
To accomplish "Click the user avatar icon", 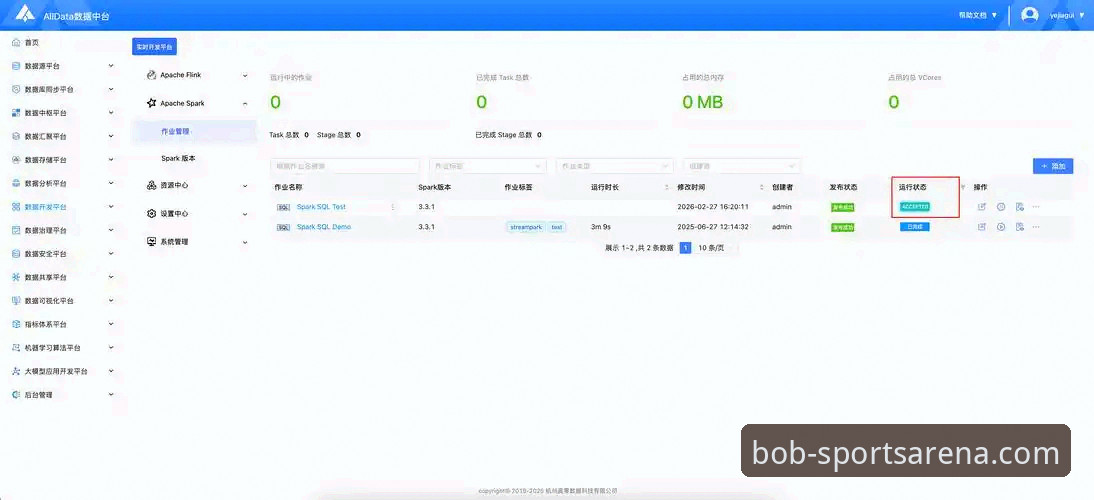I will (x=1030, y=15).
